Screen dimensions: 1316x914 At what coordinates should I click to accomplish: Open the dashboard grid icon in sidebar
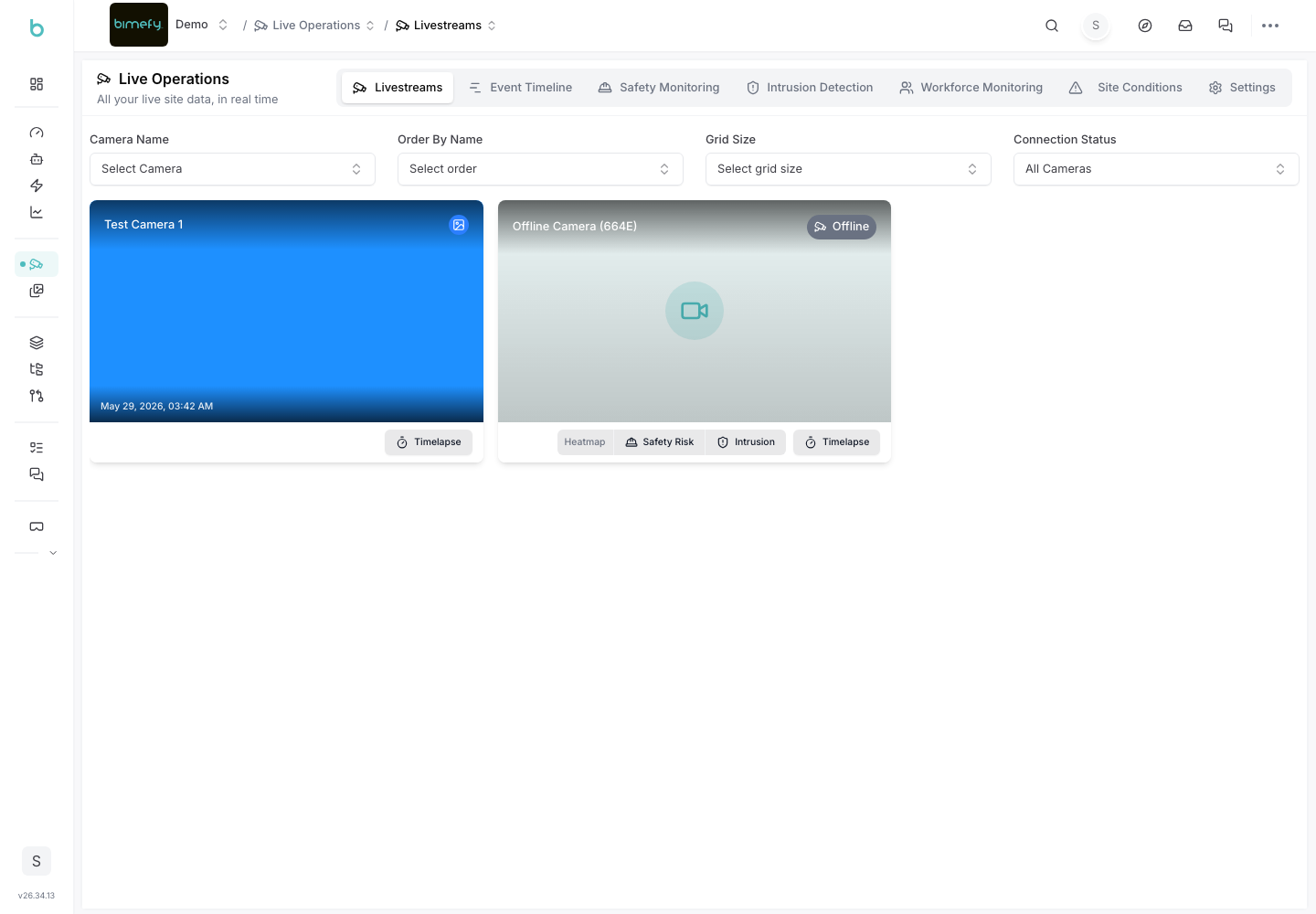(37, 84)
